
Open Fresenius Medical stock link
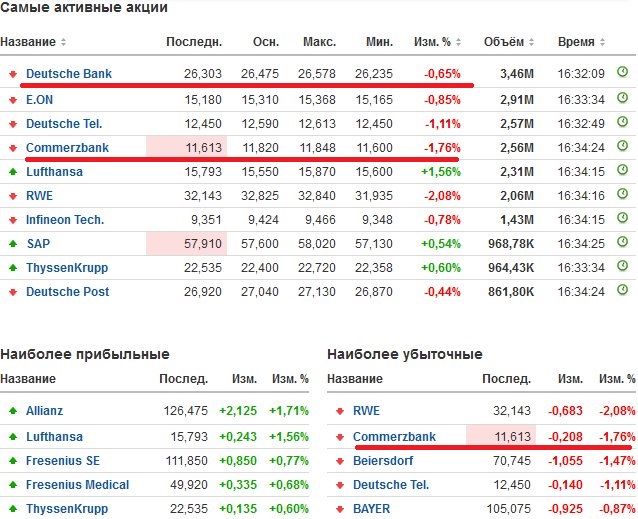(x=78, y=485)
